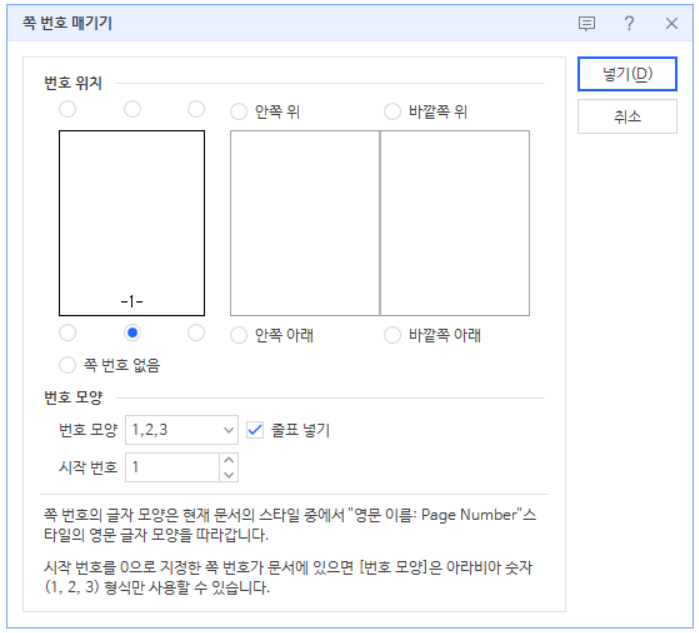Screen dimensions: 699x633
Task: Select bottom-left page number position
Action: [68, 332]
